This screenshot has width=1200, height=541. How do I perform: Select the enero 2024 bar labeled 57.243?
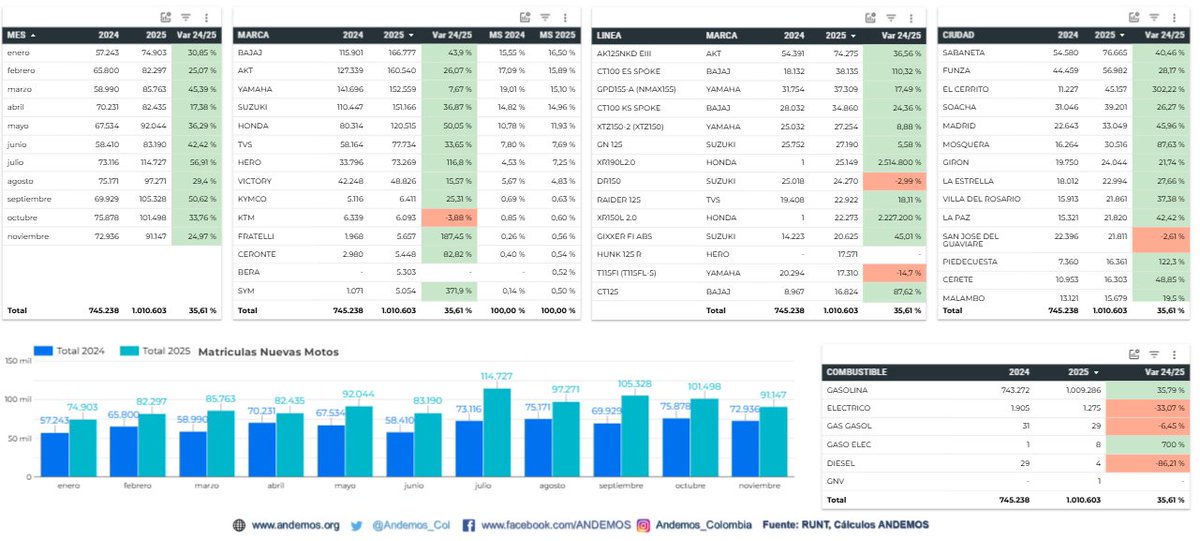[x=55, y=453]
